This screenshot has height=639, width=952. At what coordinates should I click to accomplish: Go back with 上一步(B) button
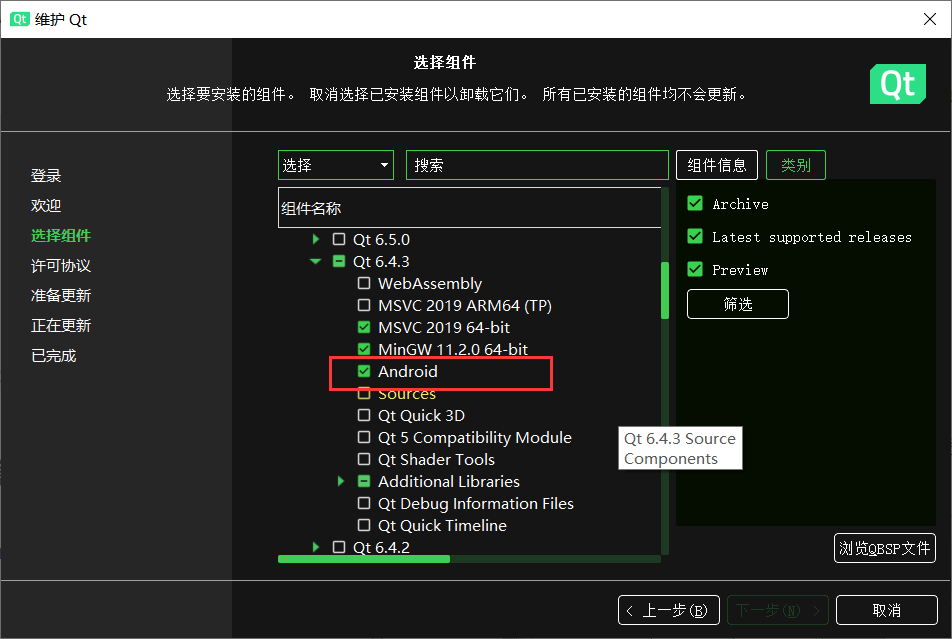click(x=668, y=610)
